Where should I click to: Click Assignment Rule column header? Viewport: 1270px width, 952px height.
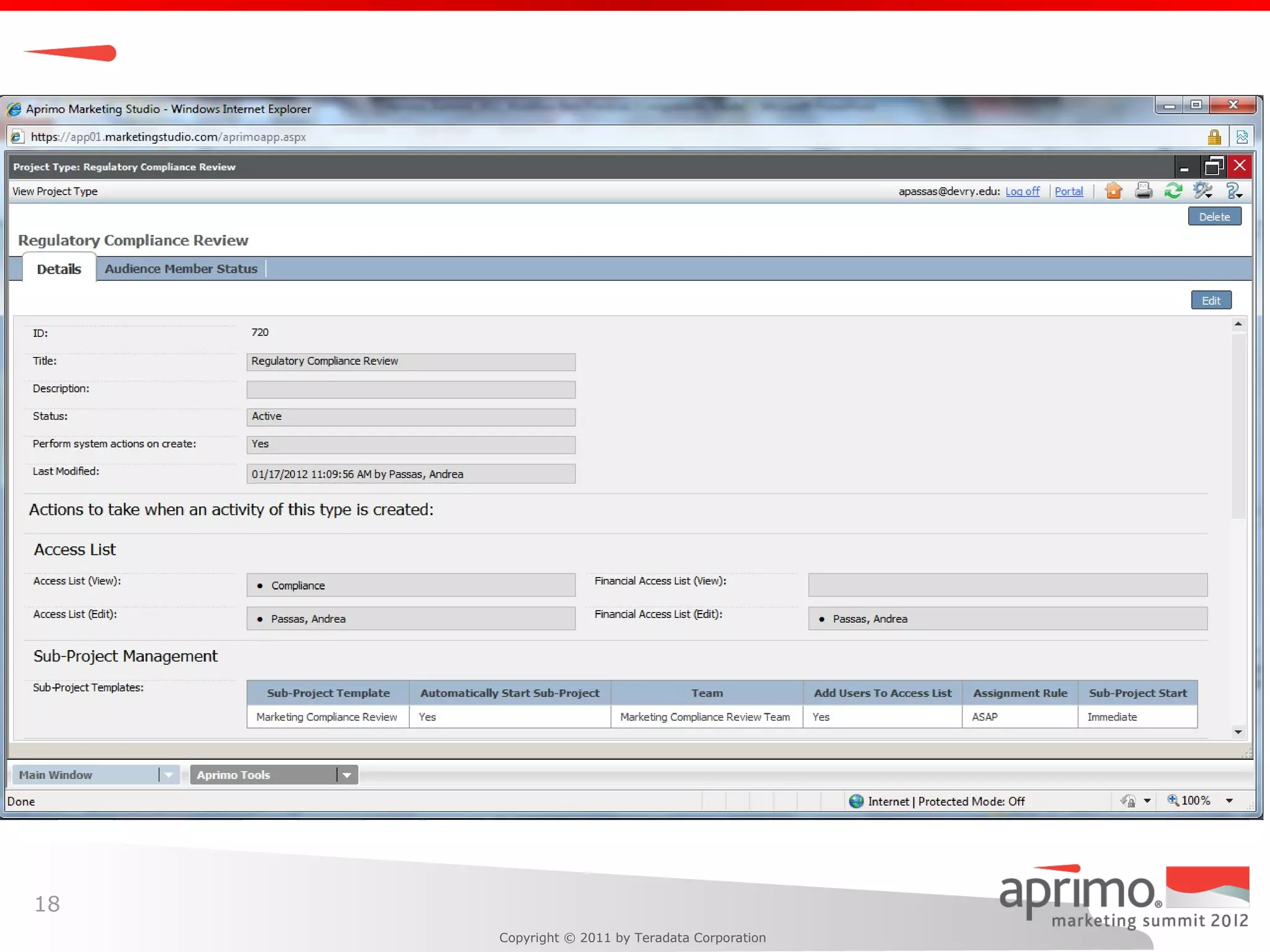click(x=1020, y=693)
